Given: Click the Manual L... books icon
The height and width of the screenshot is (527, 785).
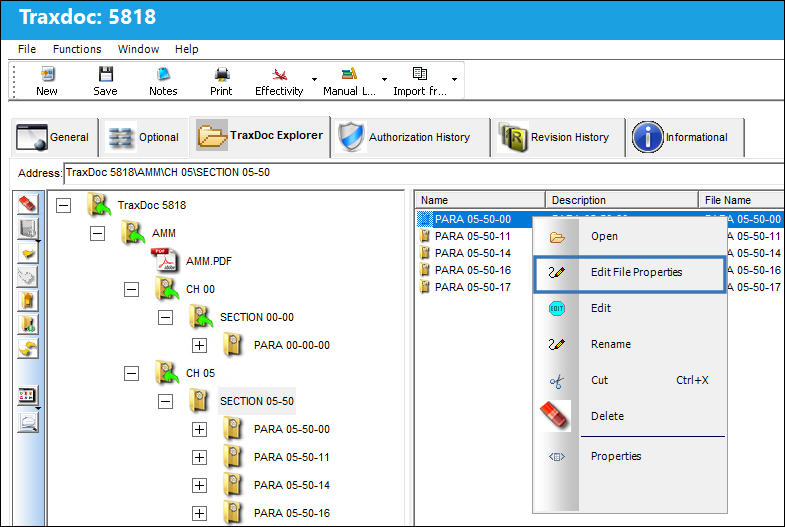Looking at the screenshot, I should tap(349, 75).
